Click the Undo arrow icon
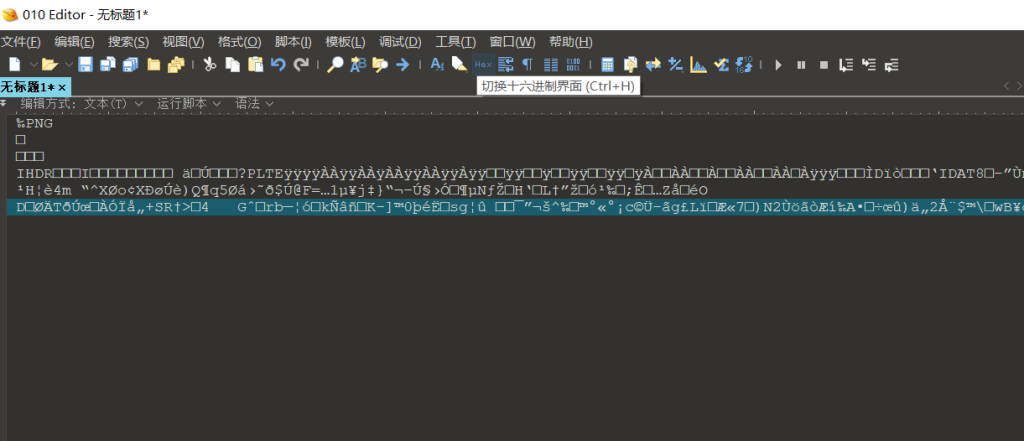 [x=278, y=64]
